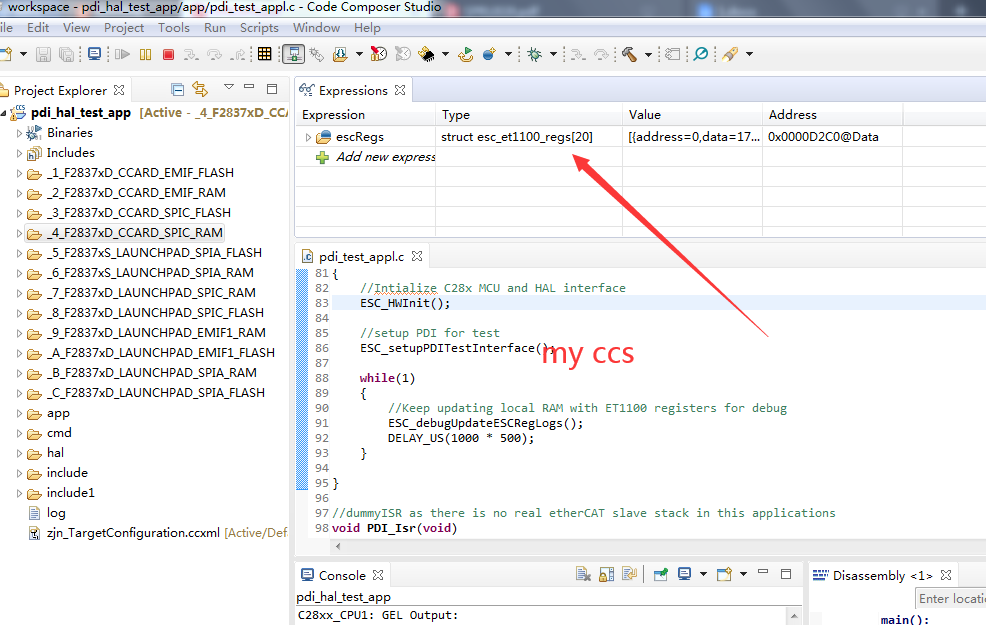Click the Save icon in toolbar
986x625 pixels.
pos(43,55)
